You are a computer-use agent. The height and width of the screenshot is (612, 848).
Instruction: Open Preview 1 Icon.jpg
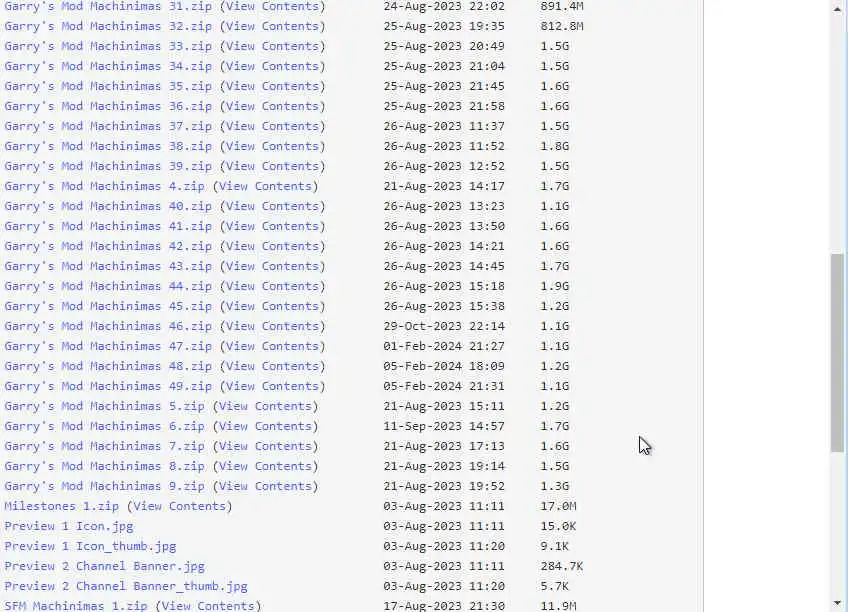click(x=69, y=527)
